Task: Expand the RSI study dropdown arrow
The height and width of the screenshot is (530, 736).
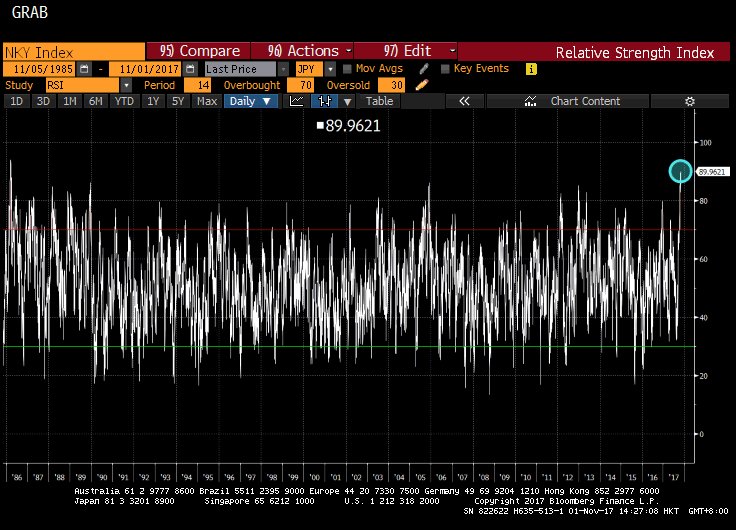Action: 126,85
